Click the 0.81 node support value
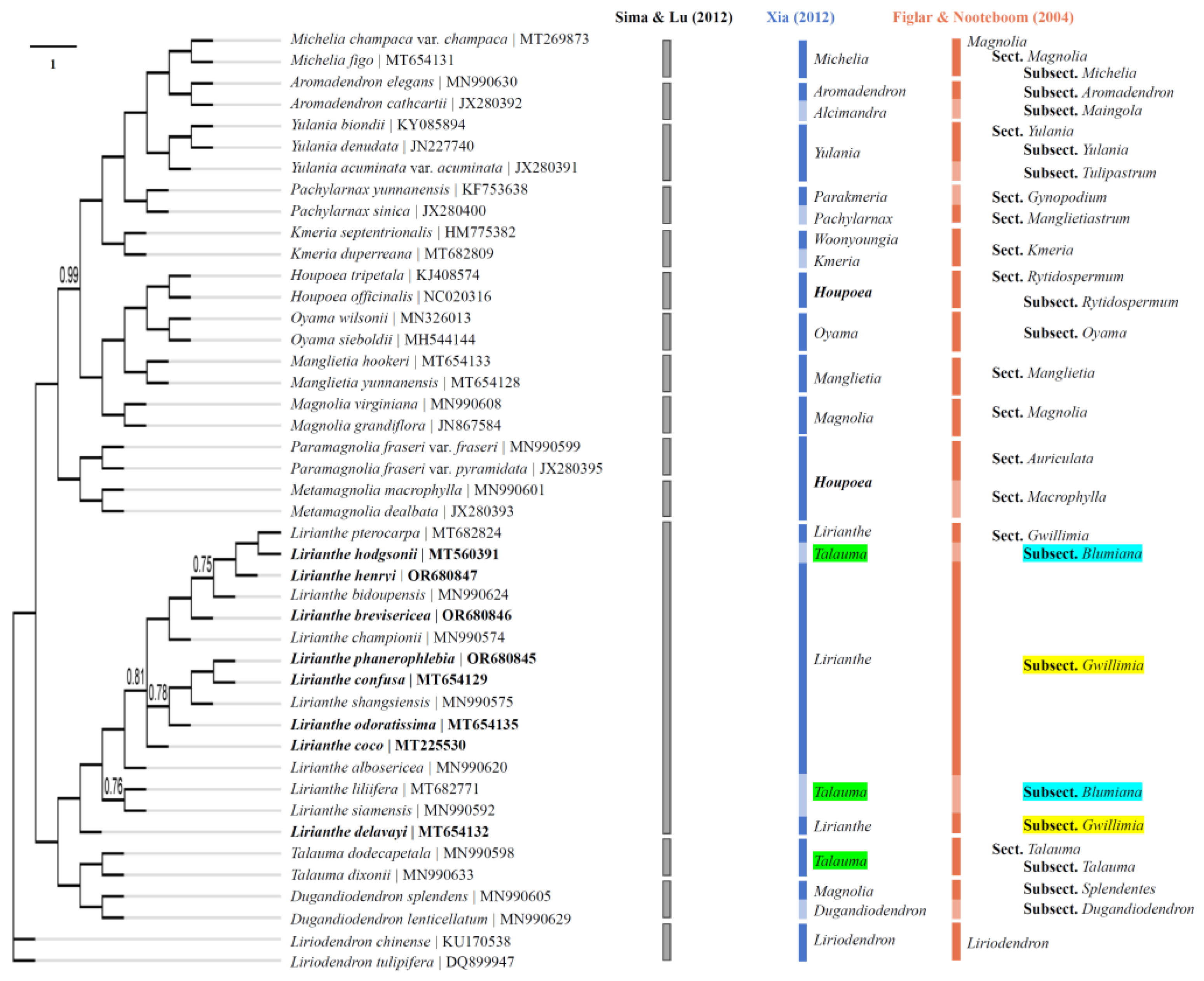This screenshot has height=981, width=1204. pyautogui.click(x=136, y=676)
